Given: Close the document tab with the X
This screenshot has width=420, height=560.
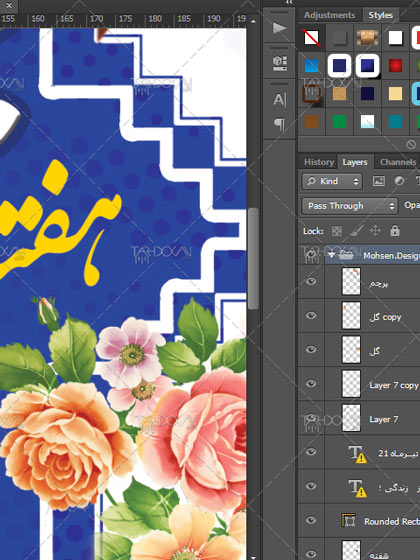Looking at the screenshot, I should pyautogui.click(x=9, y=5).
